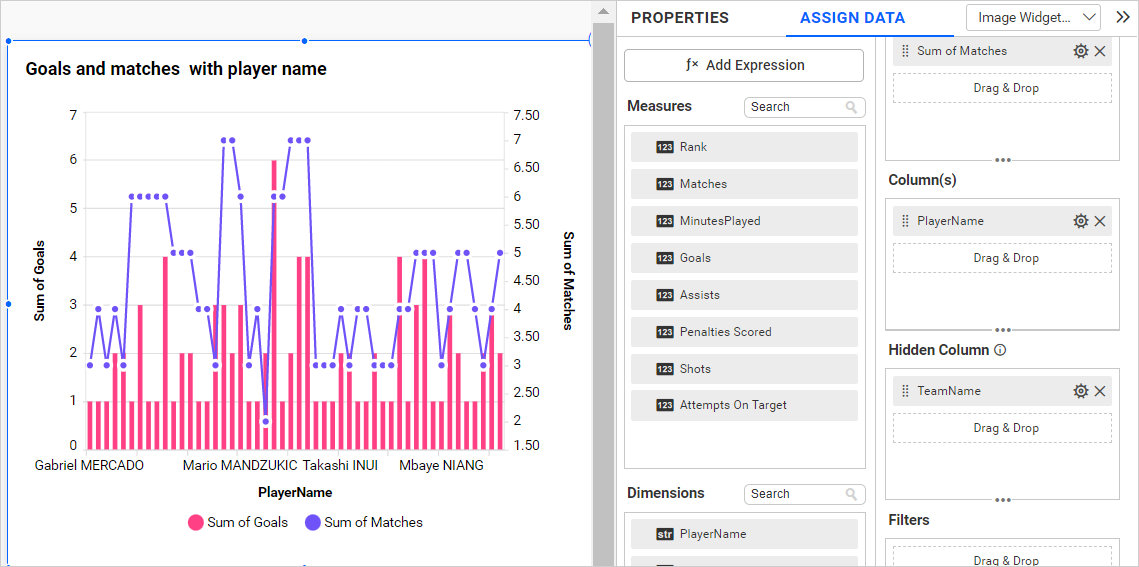The image size is (1139, 567).
Task: Select the Penalties Scored measure
Action: (744, 332)
